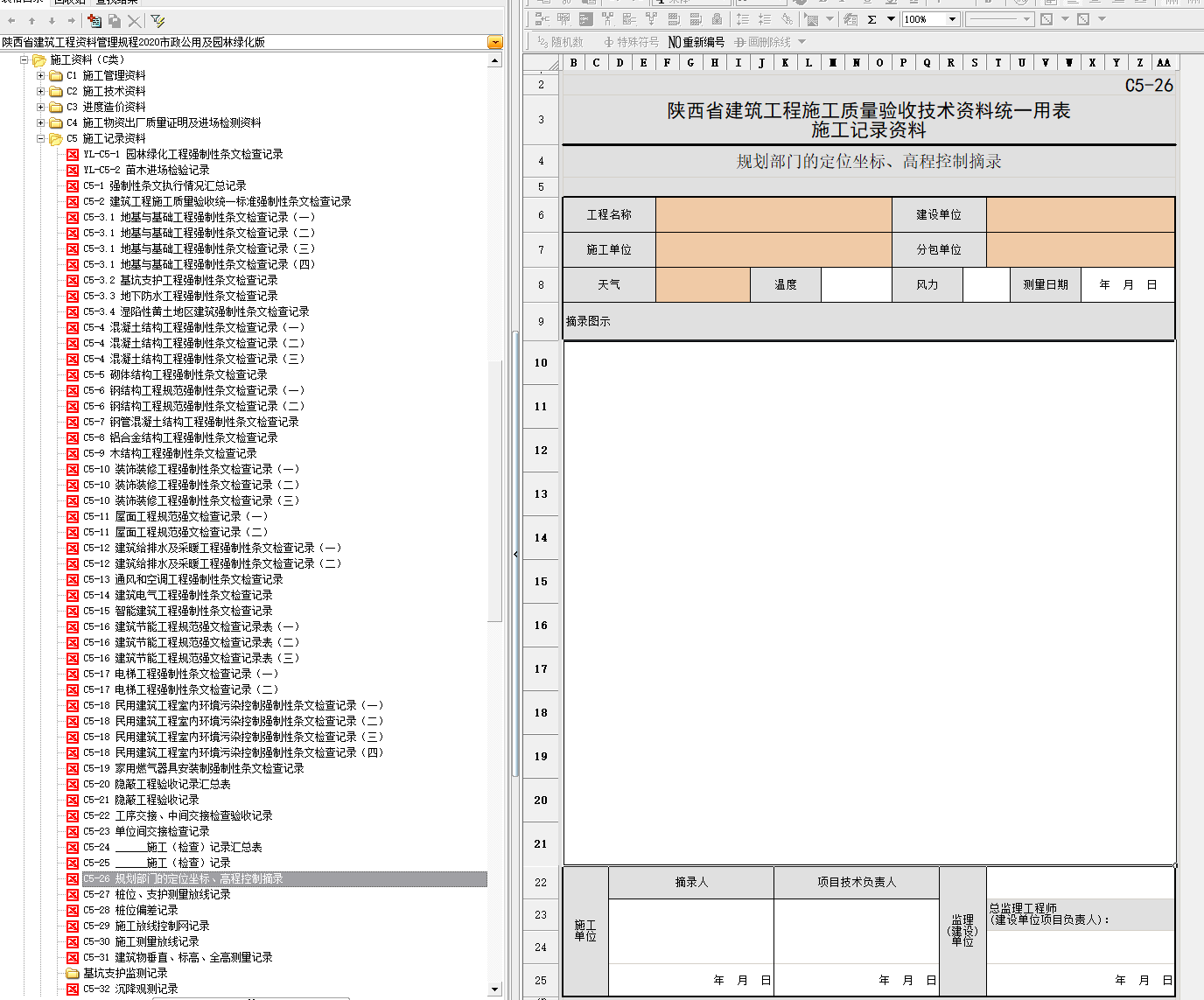Click the 项目技术负责人 header cell

click(857, 882)
